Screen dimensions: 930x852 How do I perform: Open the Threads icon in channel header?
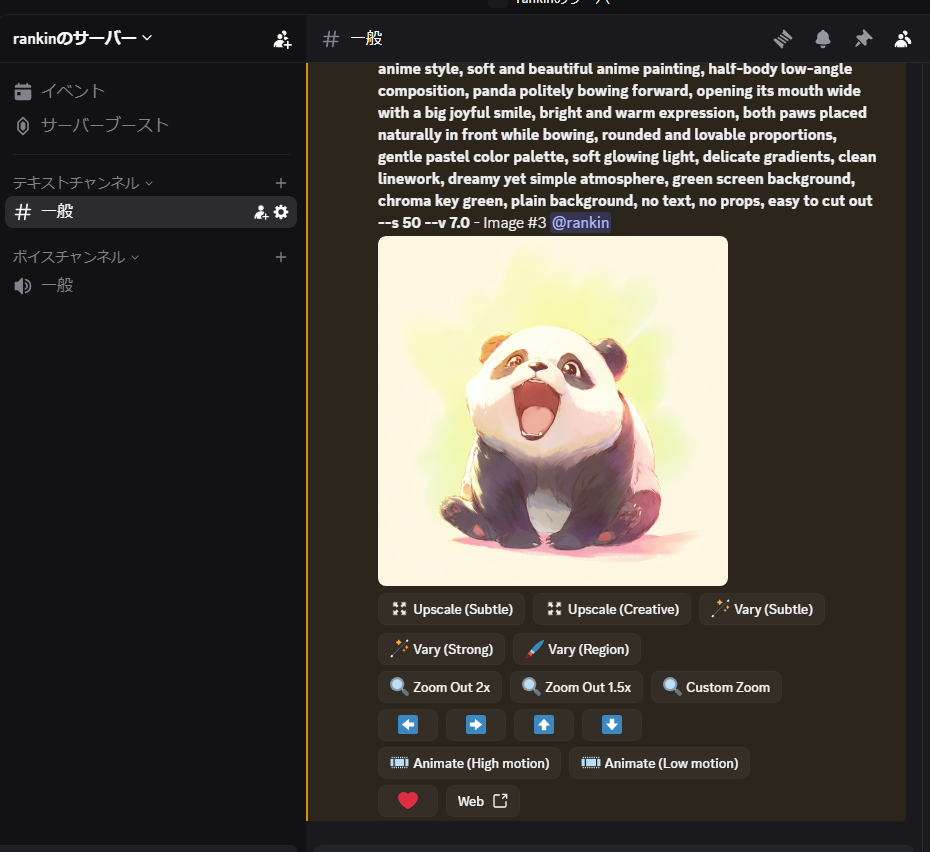783,39
